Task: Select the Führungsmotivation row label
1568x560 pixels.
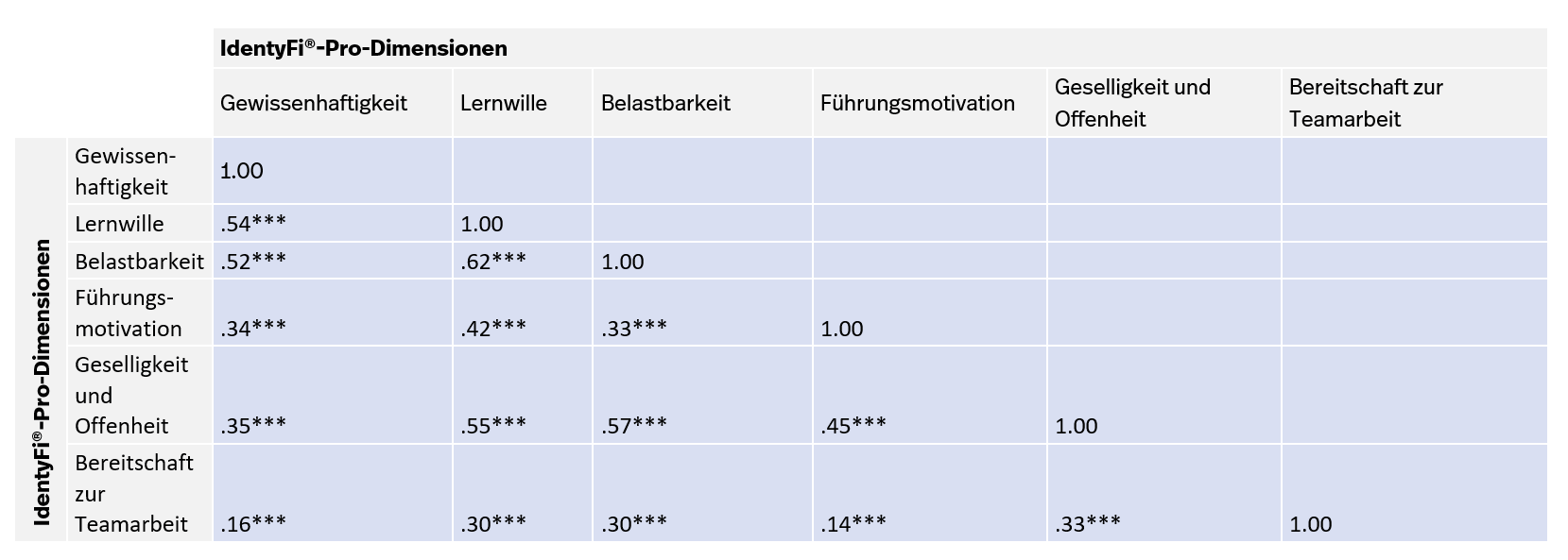Action: [x=128, y=313]
